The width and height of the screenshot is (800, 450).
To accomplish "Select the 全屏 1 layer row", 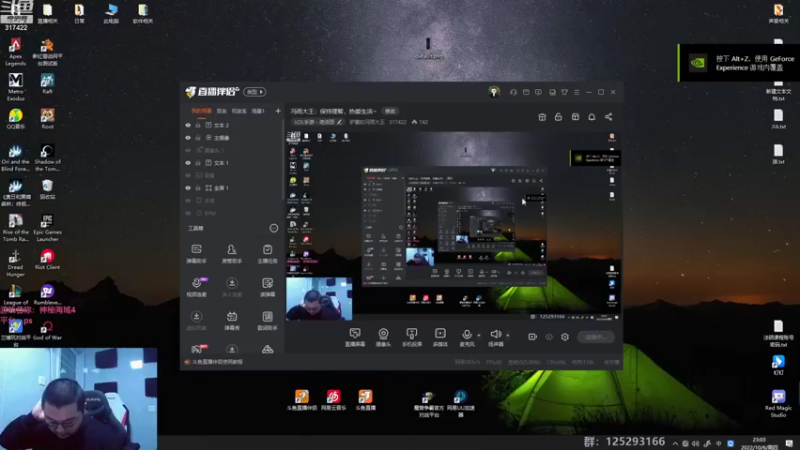I will click(232, 188).
